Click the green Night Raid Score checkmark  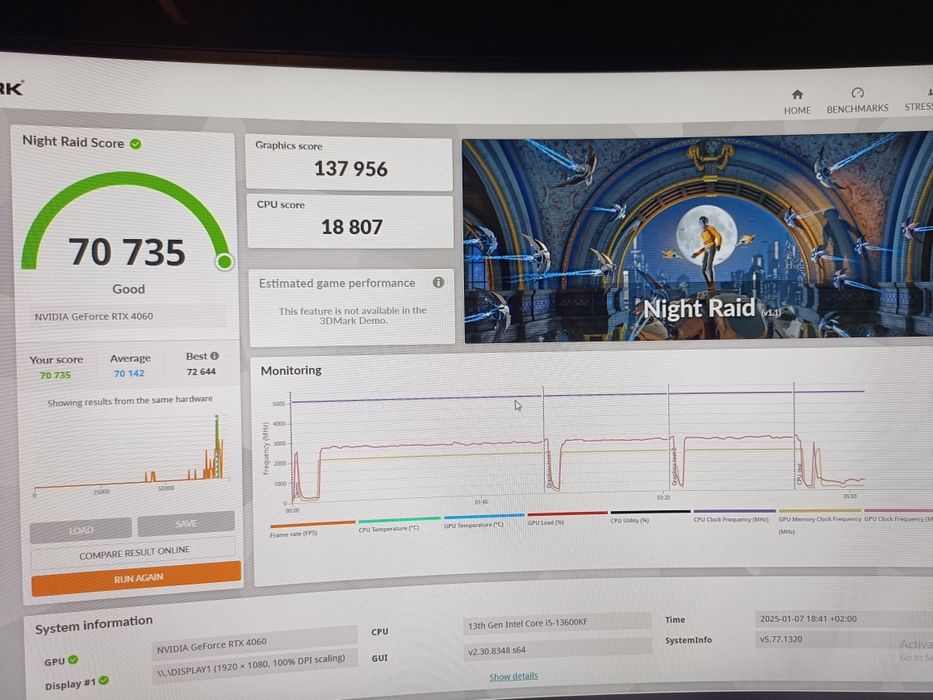[x=136, y=144]
